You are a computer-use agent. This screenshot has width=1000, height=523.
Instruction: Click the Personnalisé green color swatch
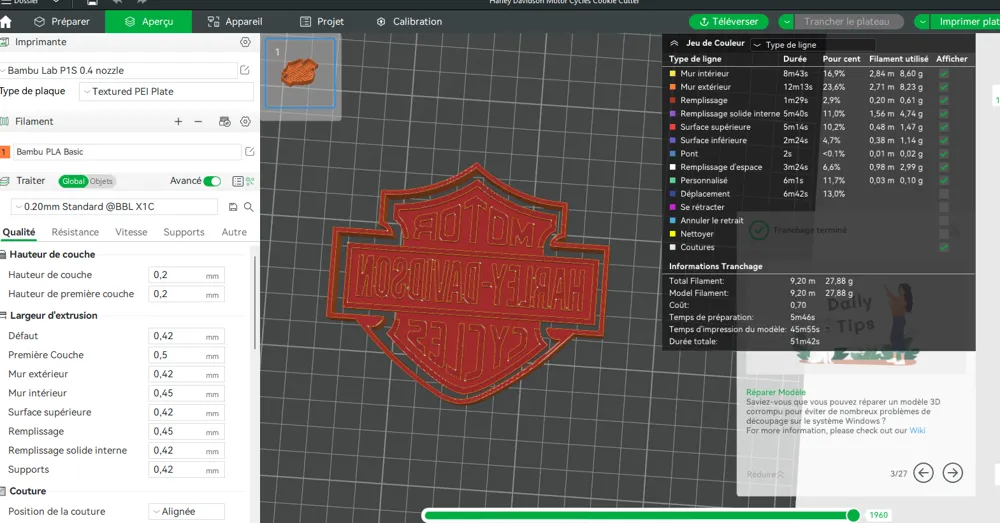(672, 180)
